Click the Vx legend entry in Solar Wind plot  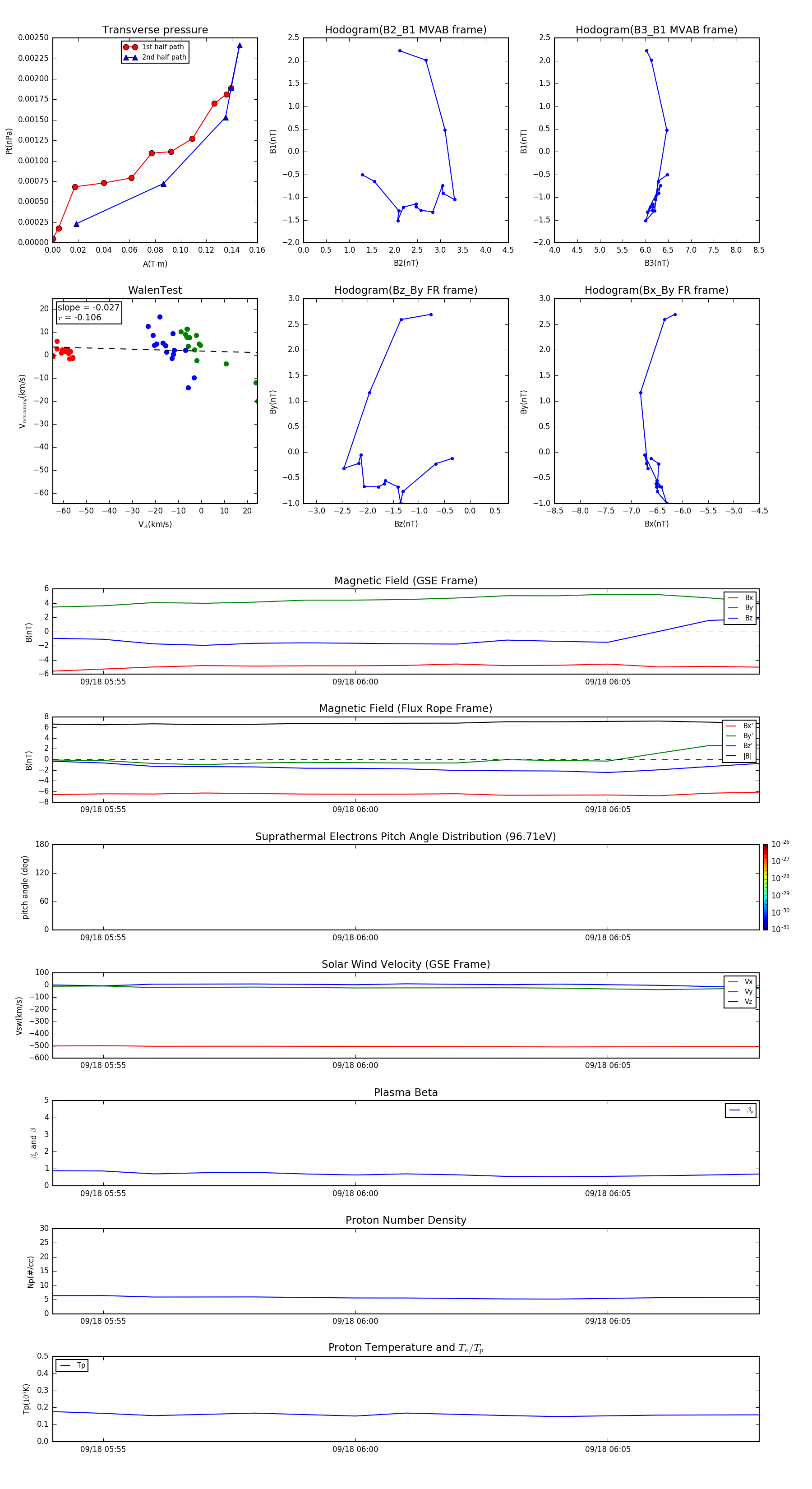740,981
